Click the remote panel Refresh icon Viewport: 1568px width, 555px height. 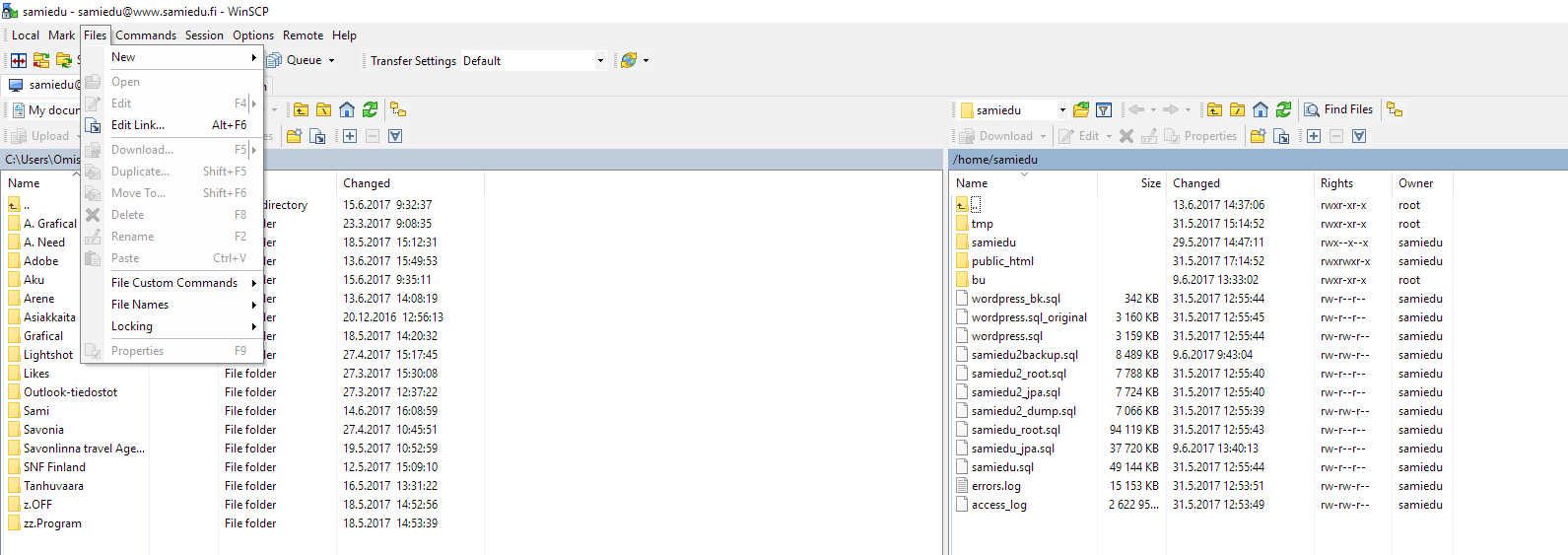coord(1283,109)
